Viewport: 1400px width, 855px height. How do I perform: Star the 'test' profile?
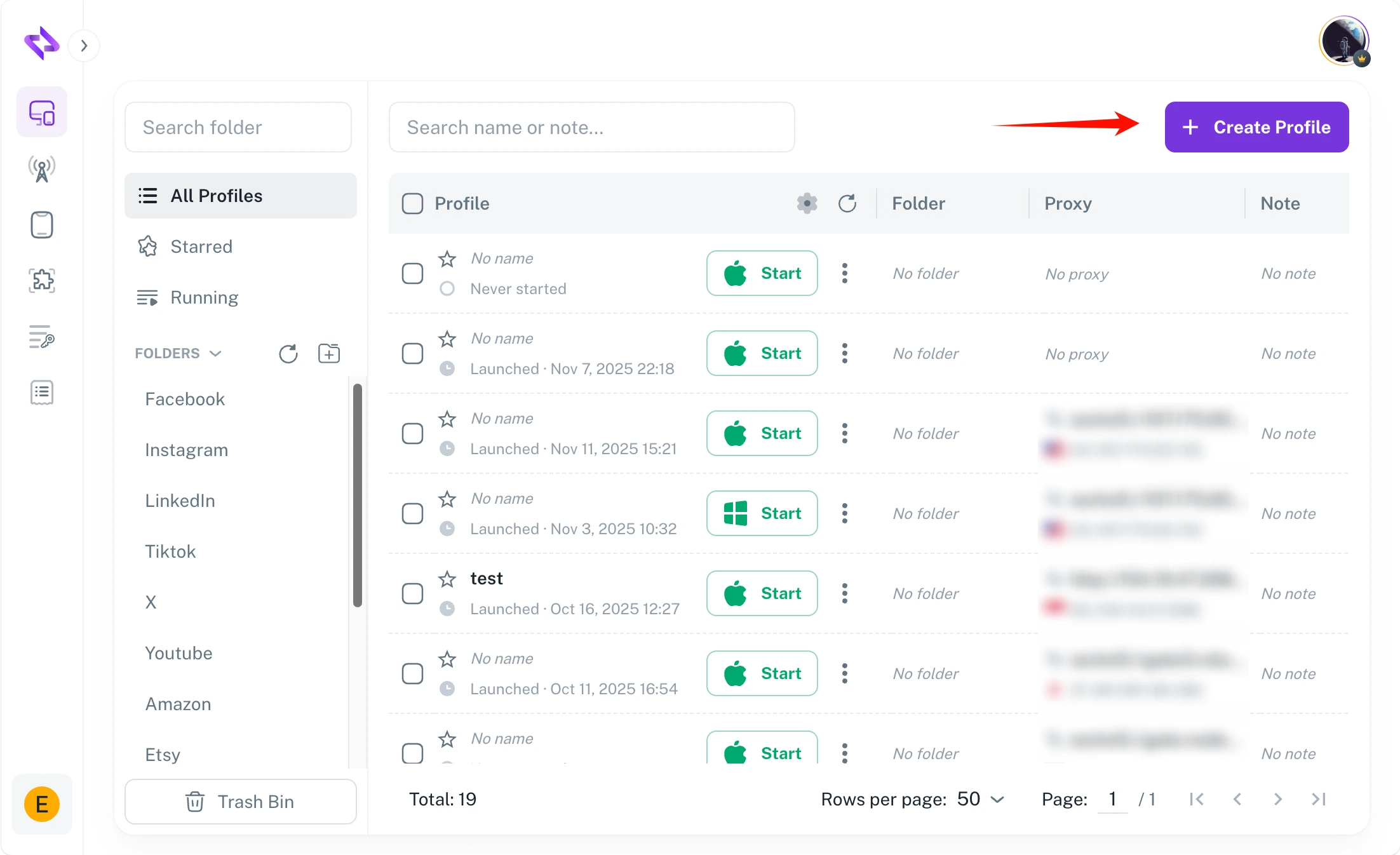click(x=447, y=579)
